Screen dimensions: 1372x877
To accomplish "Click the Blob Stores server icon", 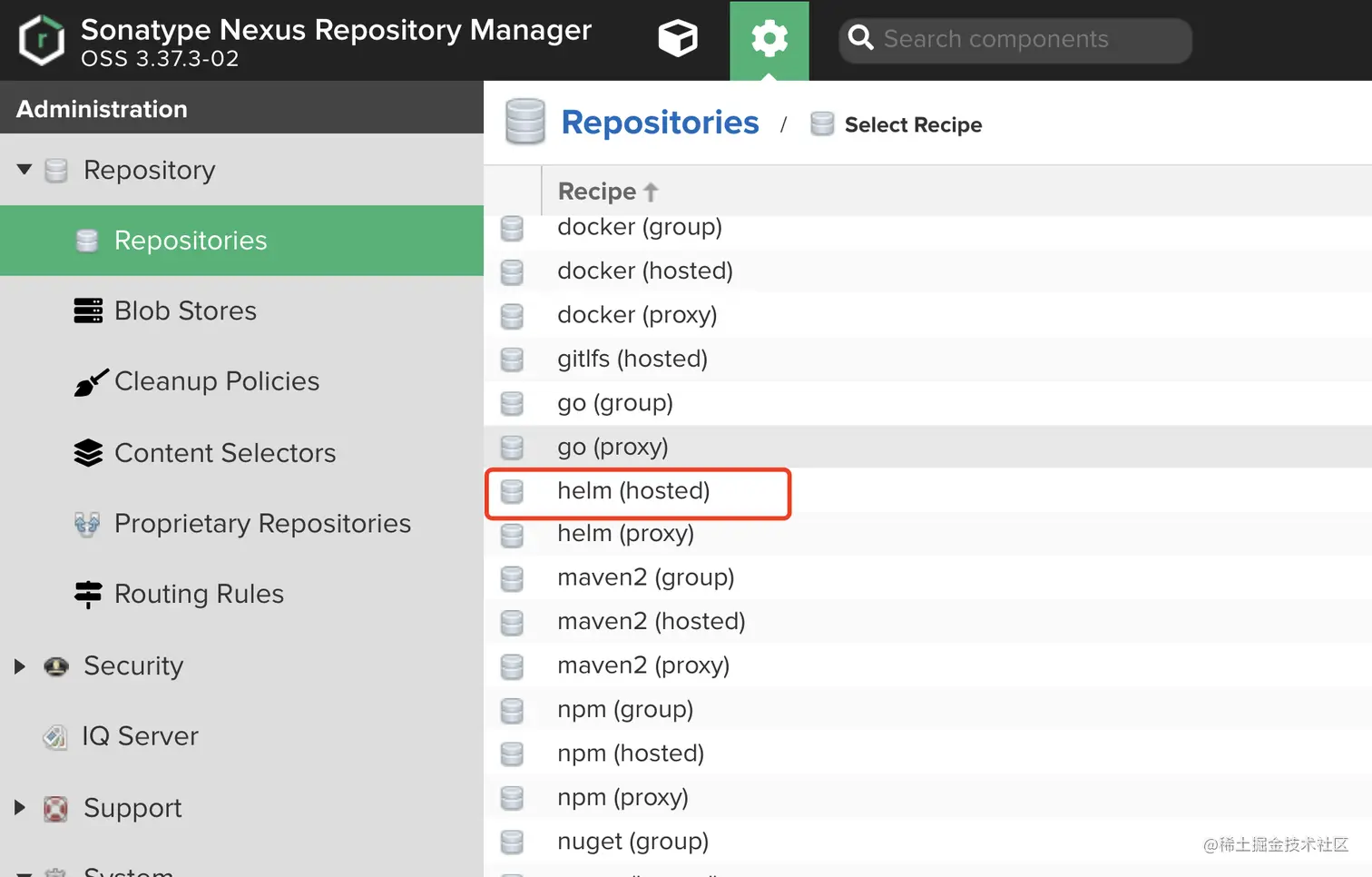I will coord(88,310).
